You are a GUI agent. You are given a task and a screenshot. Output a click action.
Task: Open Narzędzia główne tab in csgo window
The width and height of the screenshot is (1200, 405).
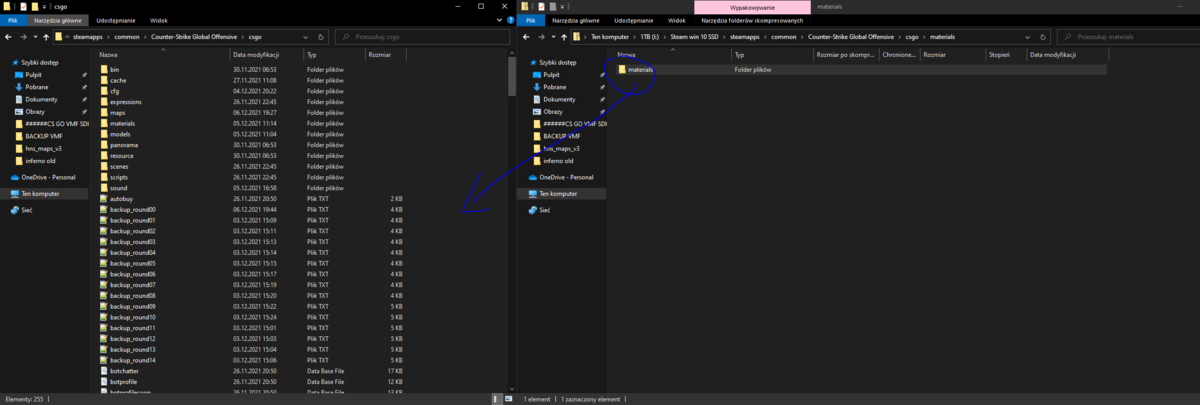point(58,20)
